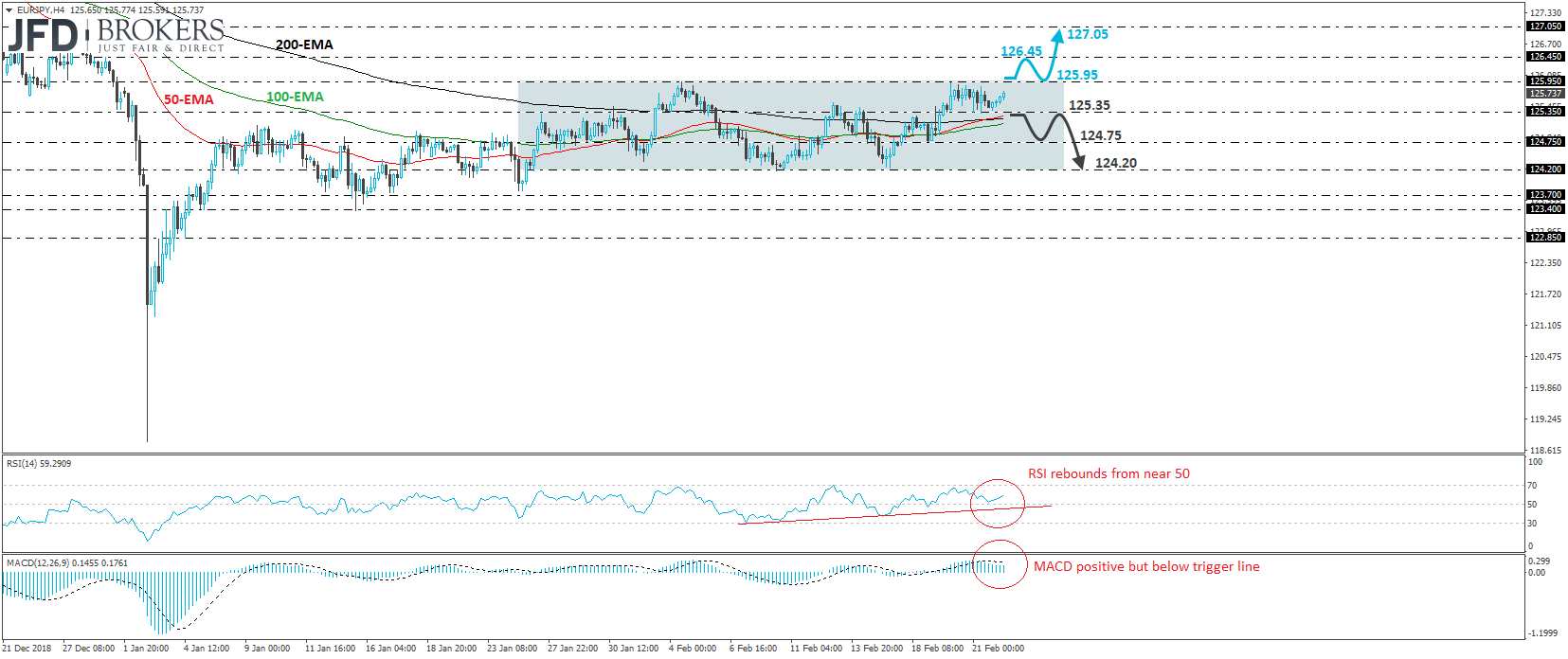Select the black downward arrowhead near 124.20
Image resolution: width=1568 pixels, height=659 pixels.
pos(1079,163)
